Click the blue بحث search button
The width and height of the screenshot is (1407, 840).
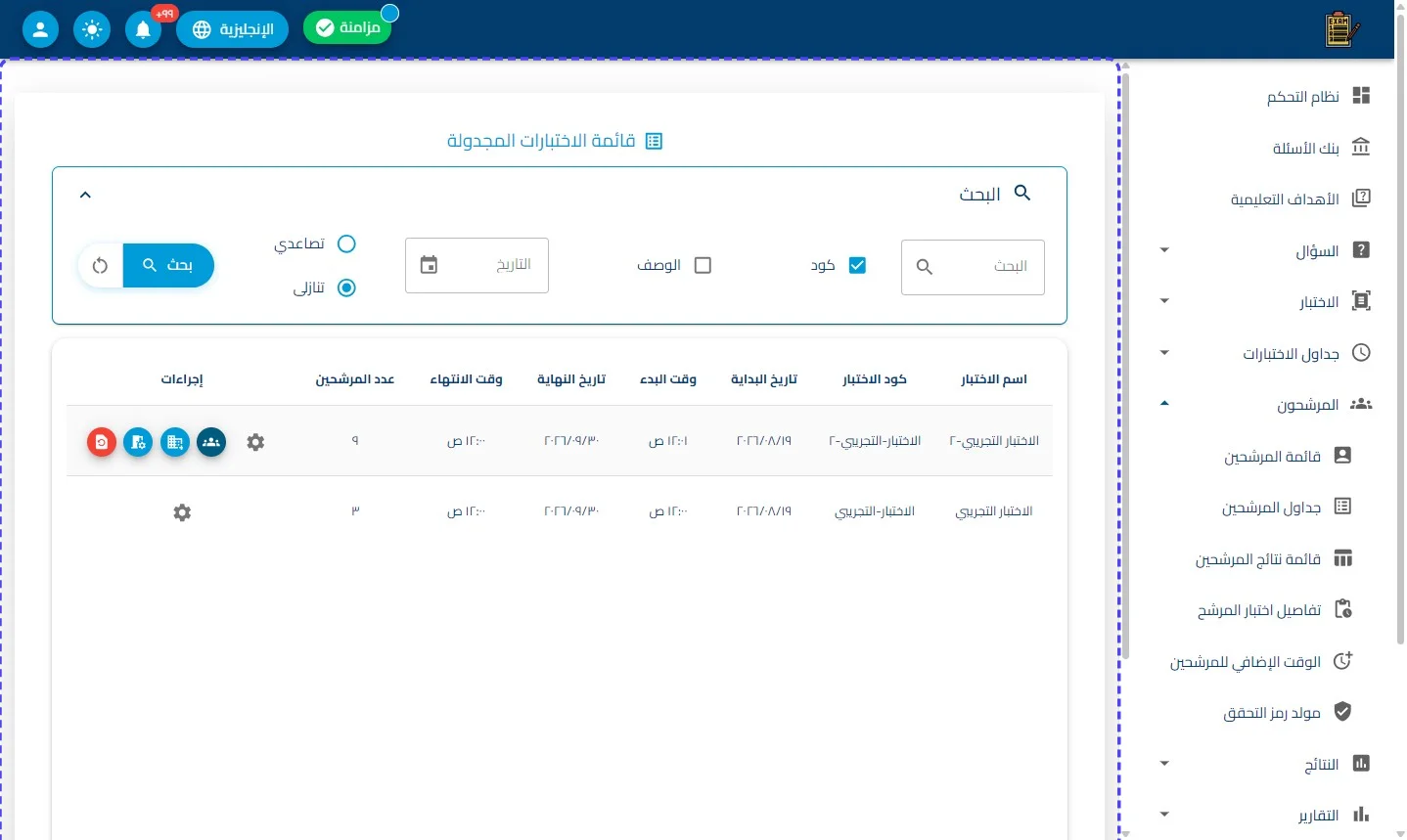click(x=168, y=266)
